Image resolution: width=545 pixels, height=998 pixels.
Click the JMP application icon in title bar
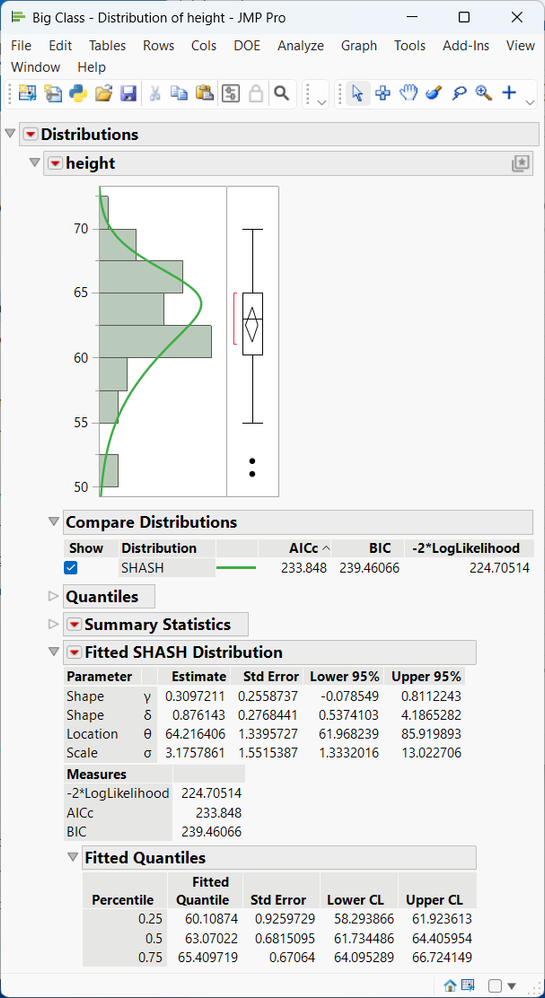[19, 17]
